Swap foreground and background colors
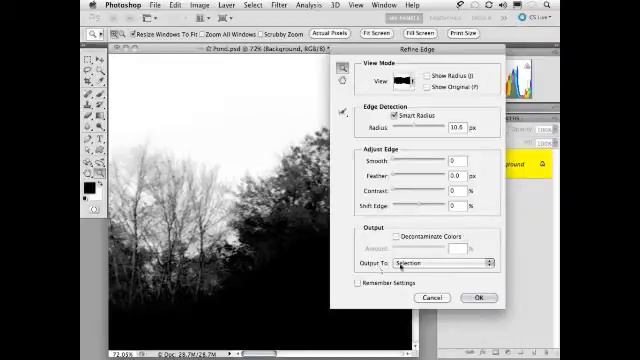The width and height of the screenshot is (640, 360). coord(100,184)
